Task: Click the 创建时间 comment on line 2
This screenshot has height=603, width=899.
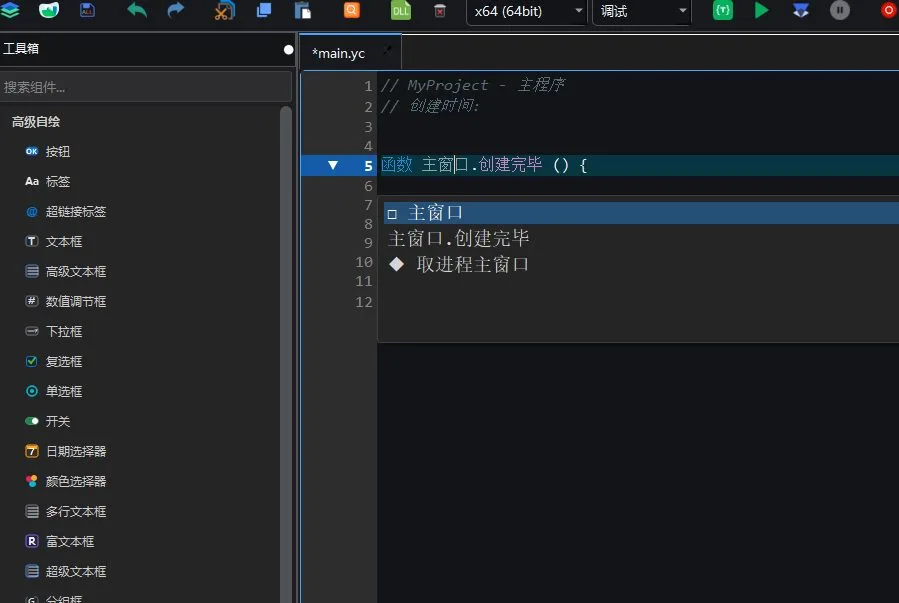Action: click(x=444, y=105)
